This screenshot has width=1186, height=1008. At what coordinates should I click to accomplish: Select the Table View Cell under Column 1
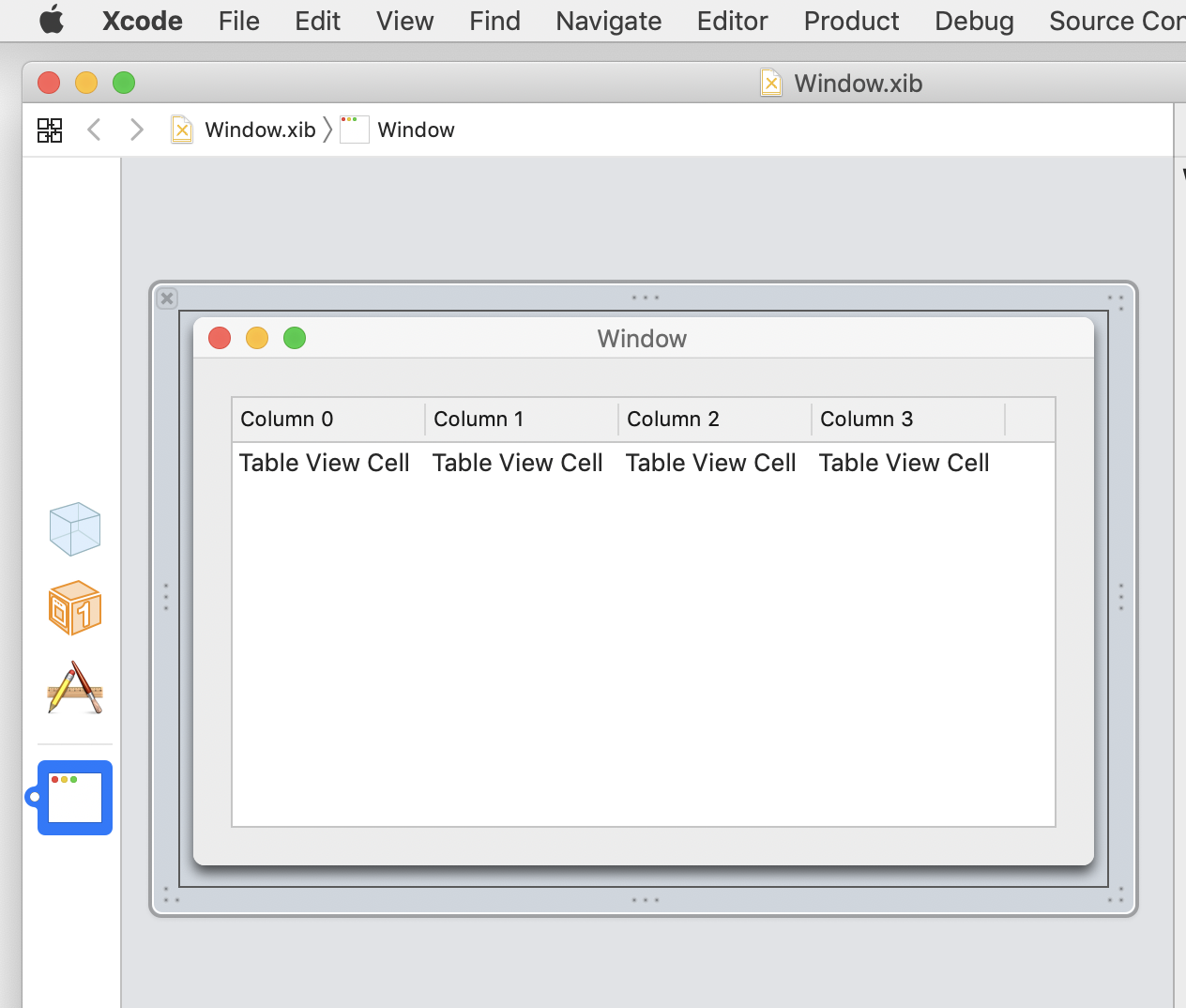pos(517,462)
